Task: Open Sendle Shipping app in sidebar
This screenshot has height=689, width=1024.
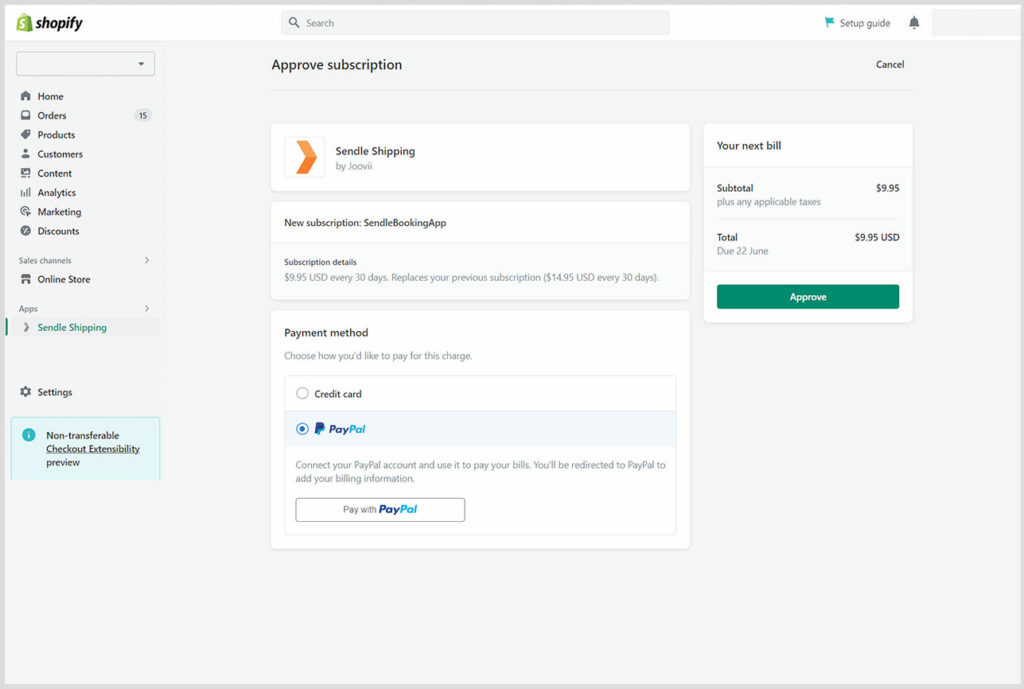Action: pos(72,327)
